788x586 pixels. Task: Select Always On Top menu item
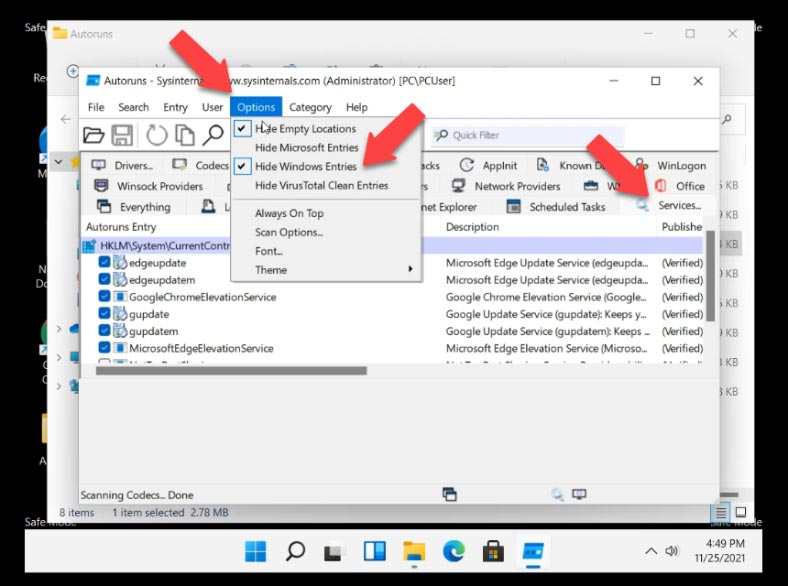click(x=289, y=213)
